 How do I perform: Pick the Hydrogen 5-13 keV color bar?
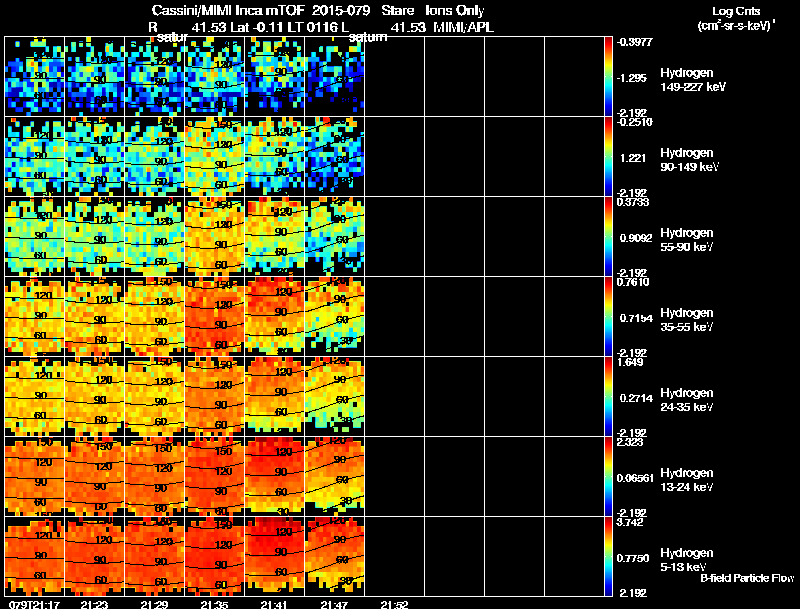(x=608, y=556)
